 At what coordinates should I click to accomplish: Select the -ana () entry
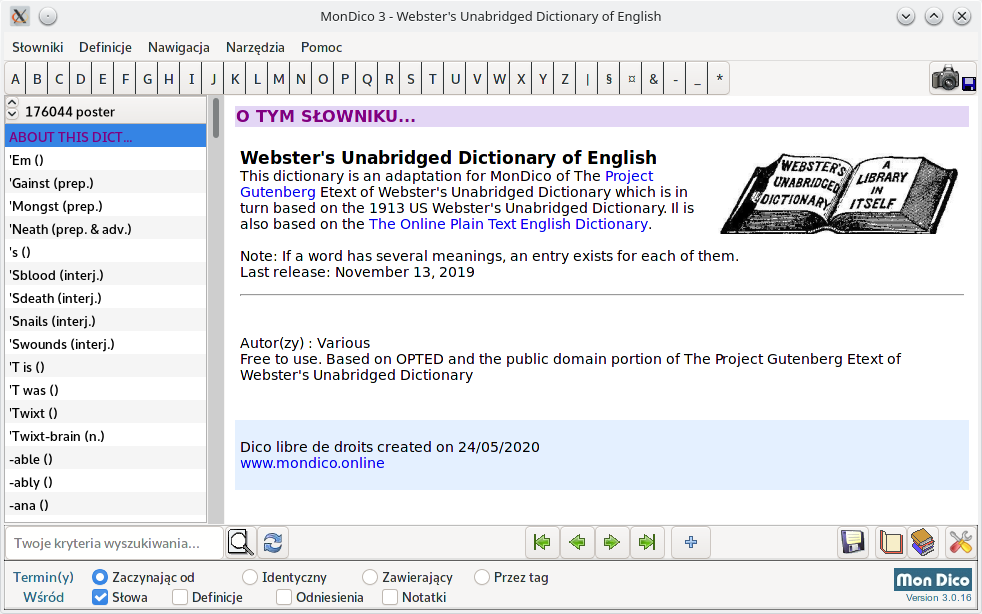(x=105, y=505)
